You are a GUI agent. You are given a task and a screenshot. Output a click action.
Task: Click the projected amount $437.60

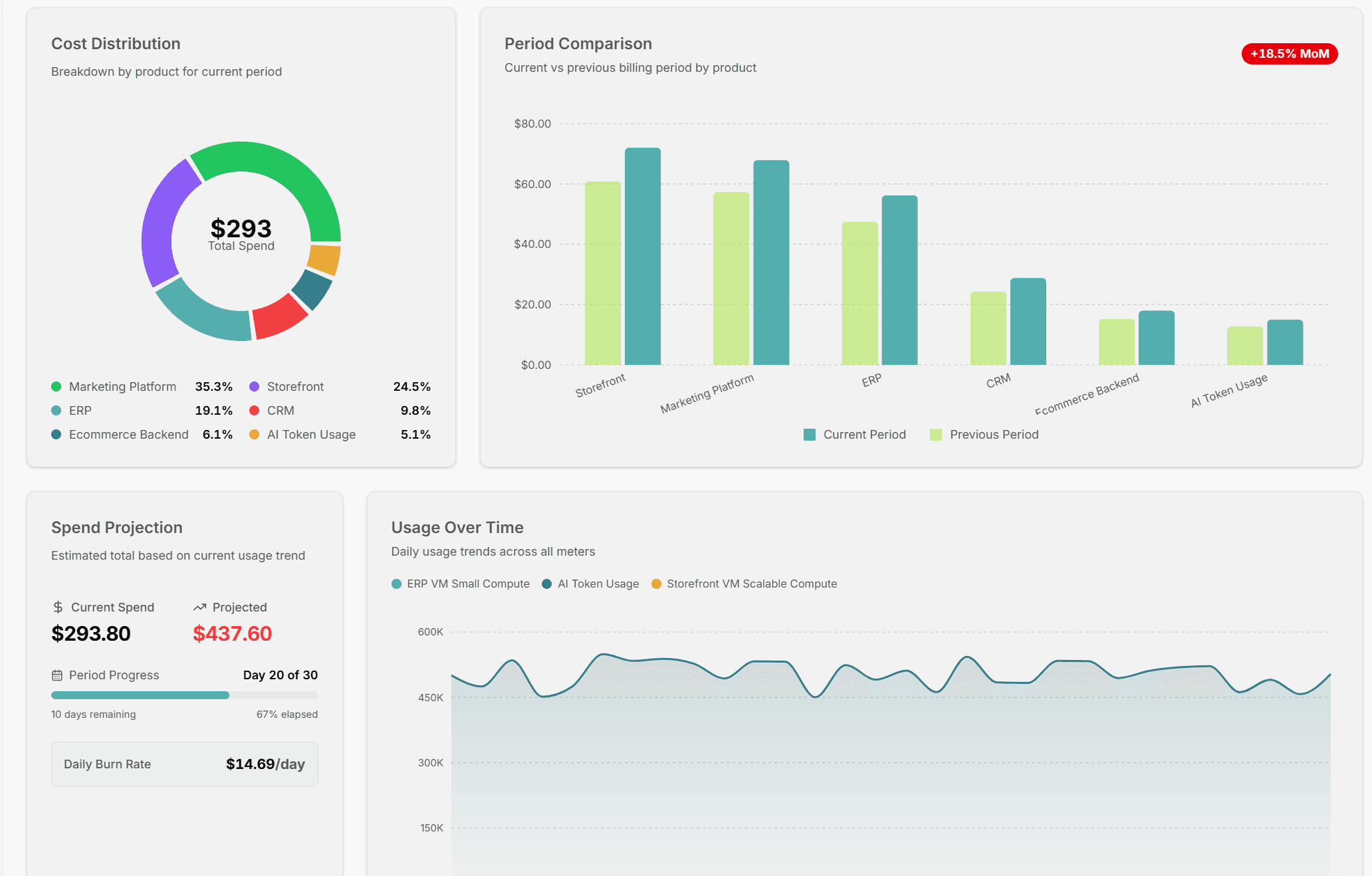[x=233, y=633]
